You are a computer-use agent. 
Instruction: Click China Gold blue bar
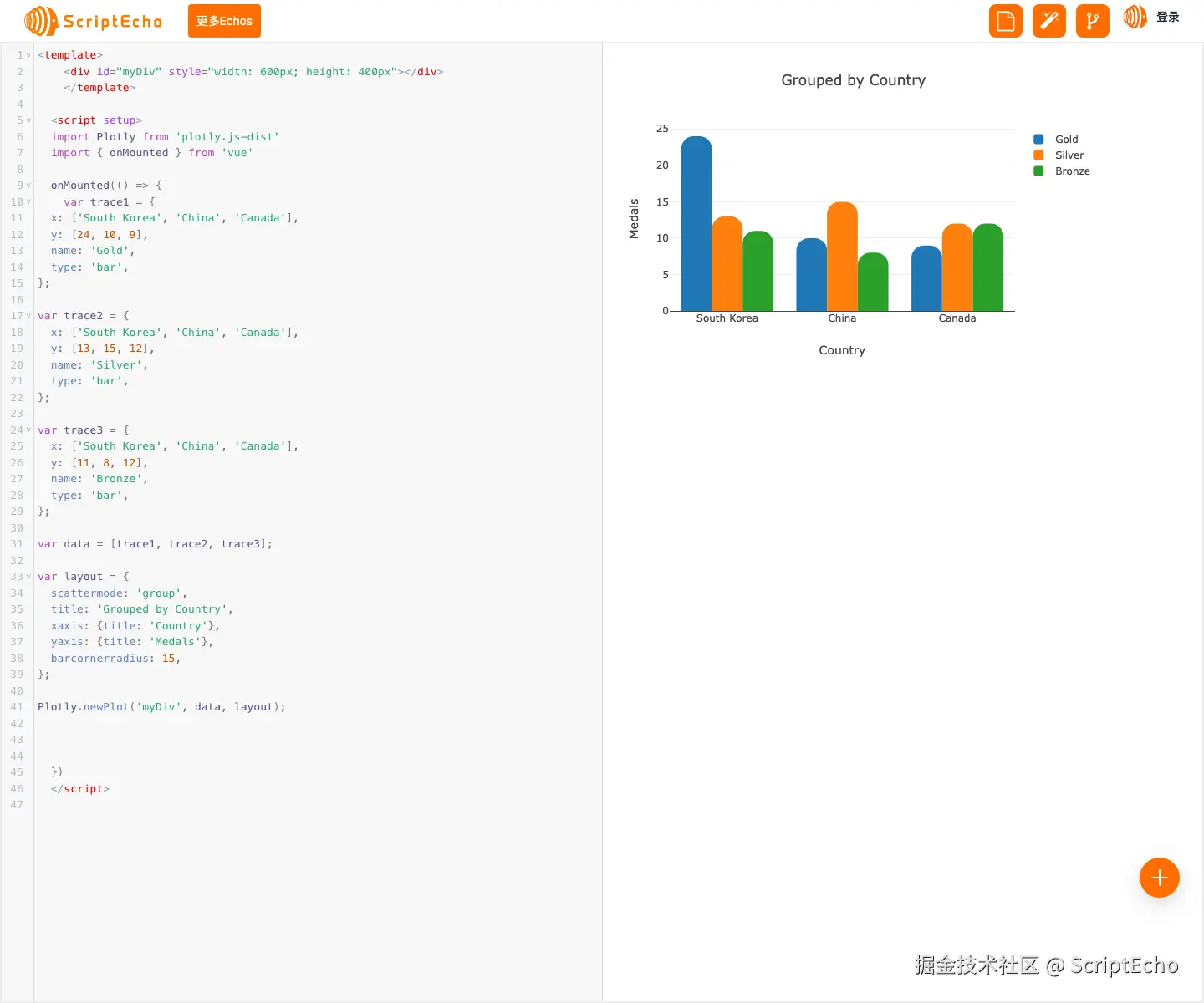click(x=811, y=275)
